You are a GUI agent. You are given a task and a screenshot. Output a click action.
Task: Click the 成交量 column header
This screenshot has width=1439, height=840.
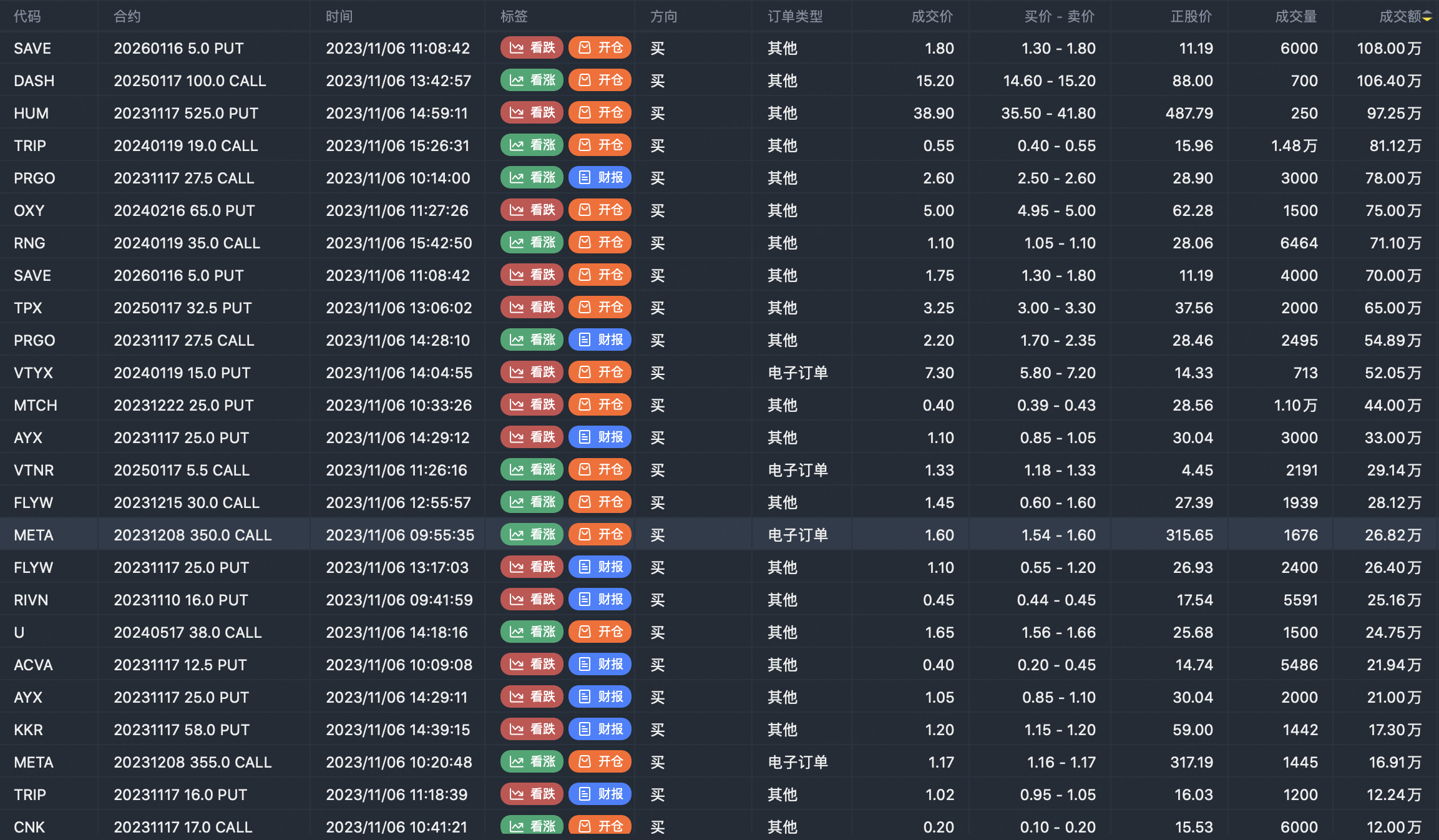coord(1296,16)
